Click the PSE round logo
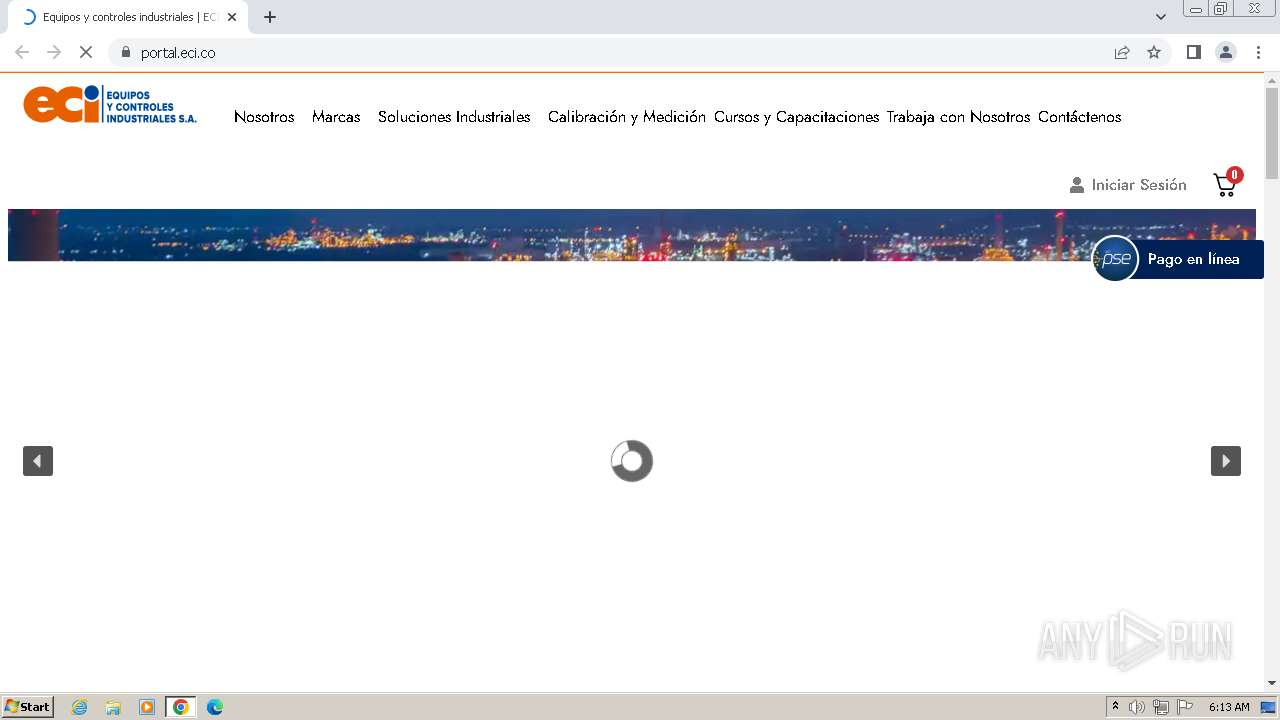The width and height of the screenshot is (1280, 720). [x=1115, y=259]
